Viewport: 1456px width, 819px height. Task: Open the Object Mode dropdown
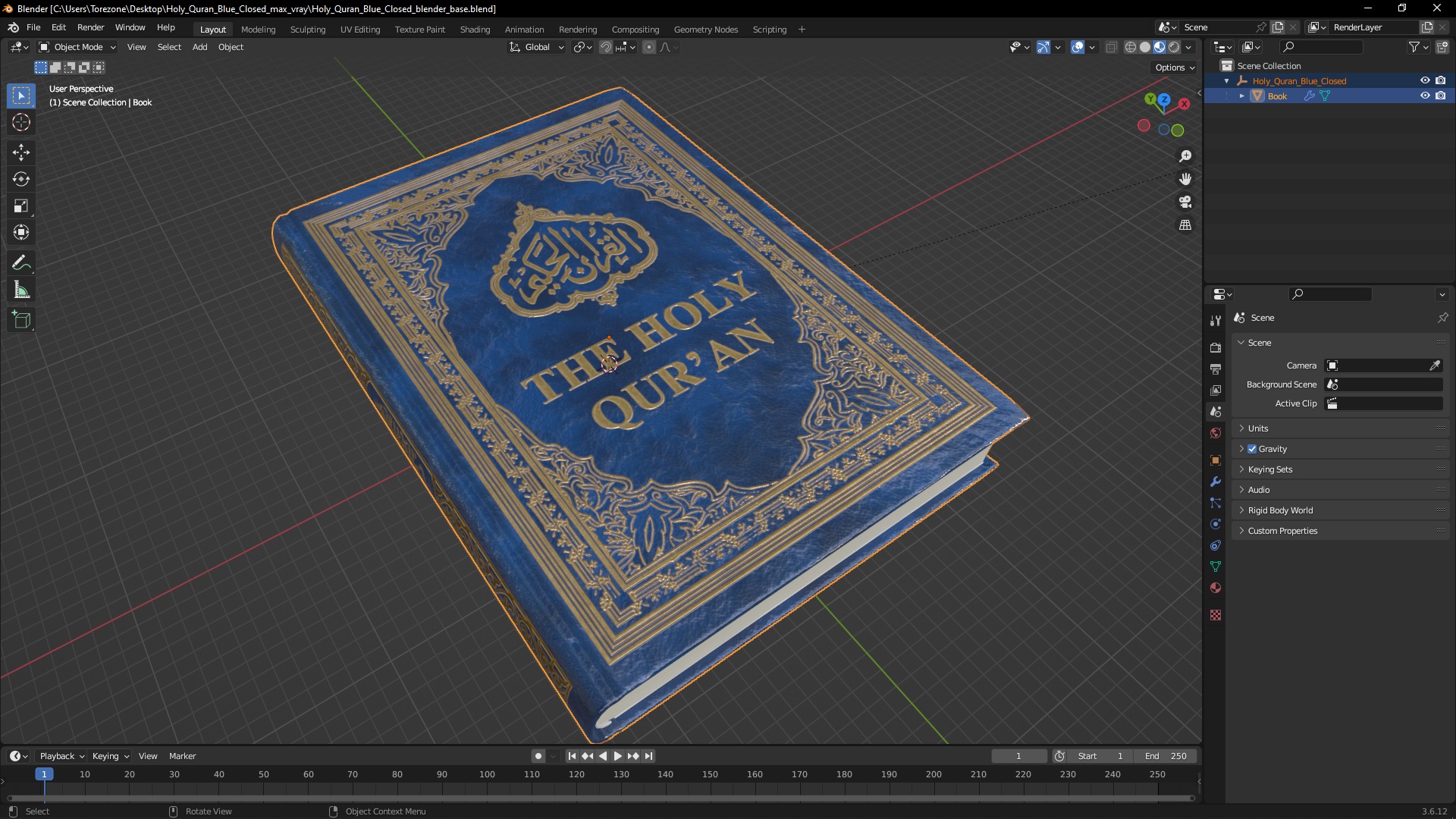click(x=77, y=47)
